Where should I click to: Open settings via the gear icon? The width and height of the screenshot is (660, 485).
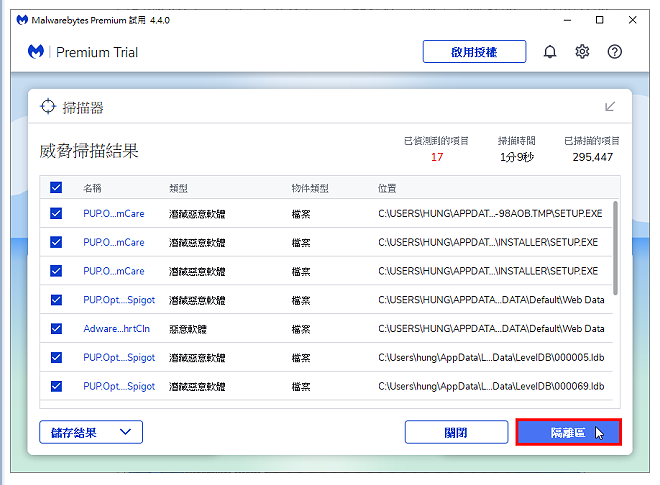tap(582, 52)
